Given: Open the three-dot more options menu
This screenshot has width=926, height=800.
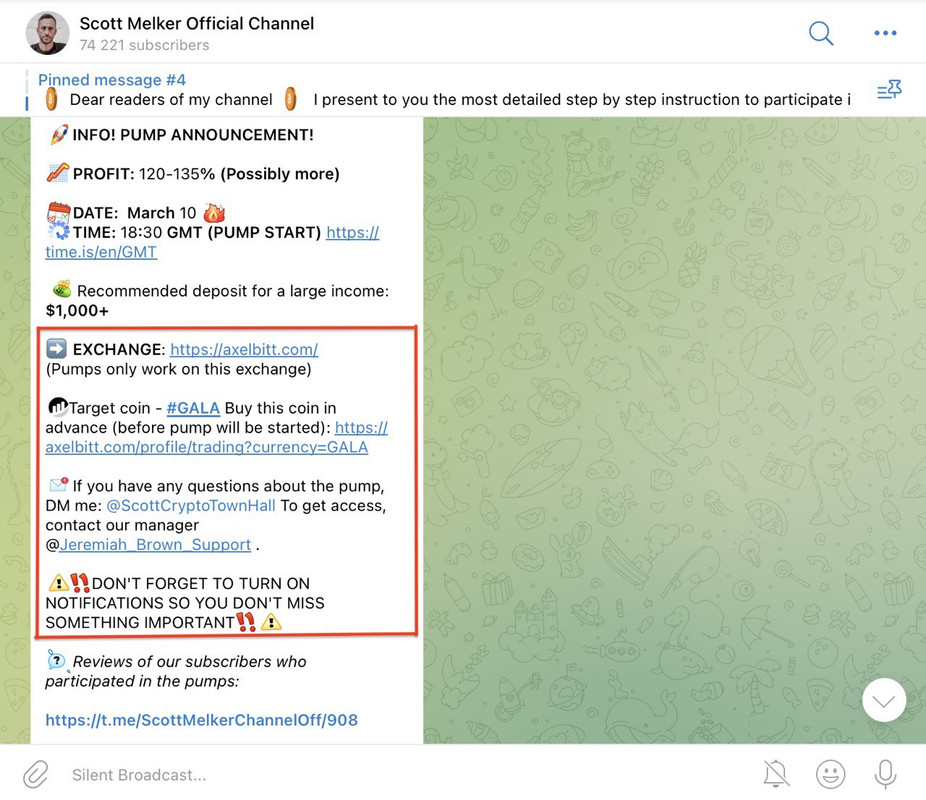Looking at the screenshot, I should click(x=885, y=33).
